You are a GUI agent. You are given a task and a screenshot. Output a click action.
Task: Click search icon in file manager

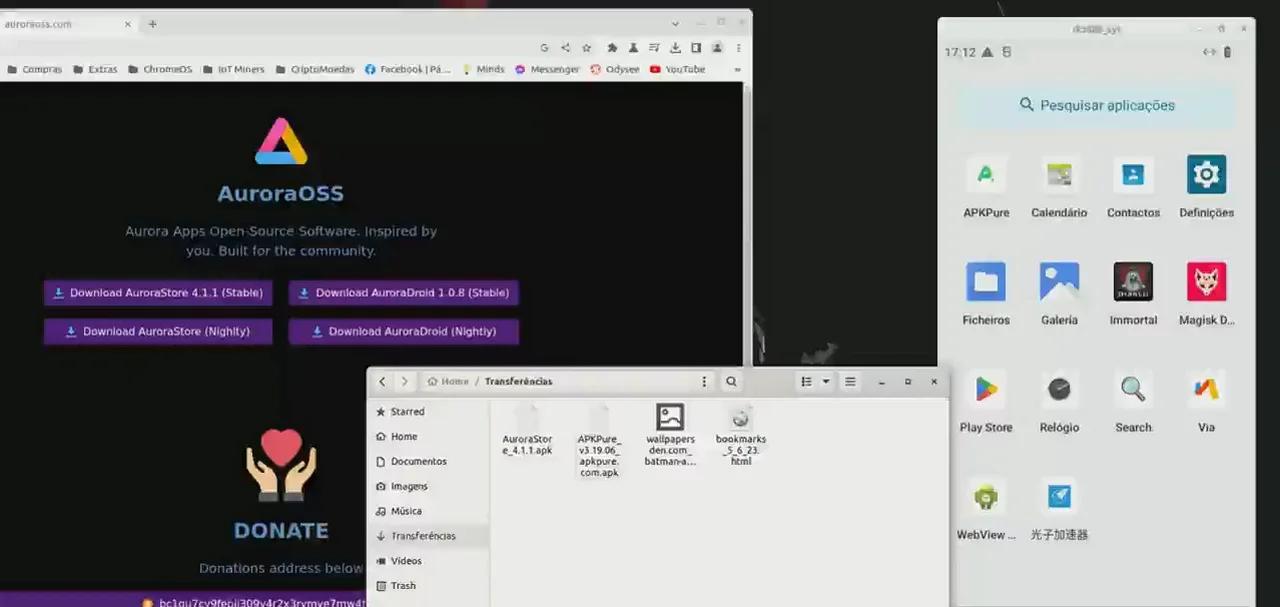coord(731,381)
